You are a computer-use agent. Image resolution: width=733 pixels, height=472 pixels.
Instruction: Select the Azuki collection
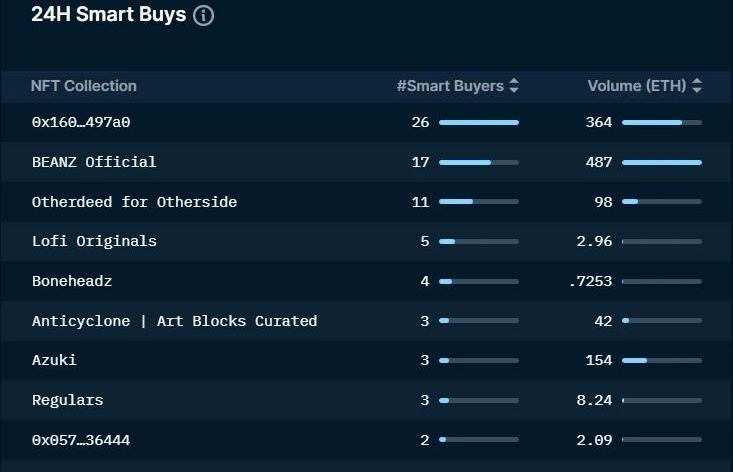[54, 360]
